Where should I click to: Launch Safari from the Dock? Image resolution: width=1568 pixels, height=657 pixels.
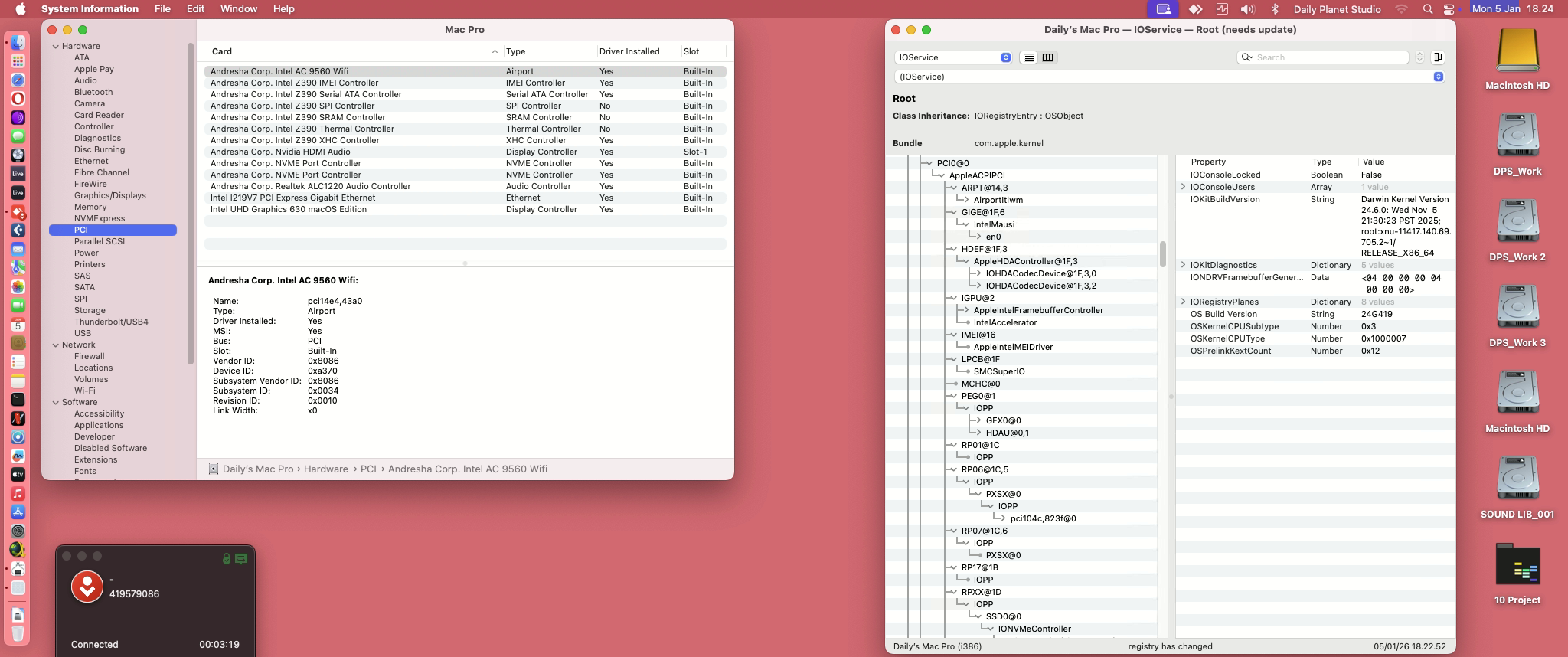[18, 80]
